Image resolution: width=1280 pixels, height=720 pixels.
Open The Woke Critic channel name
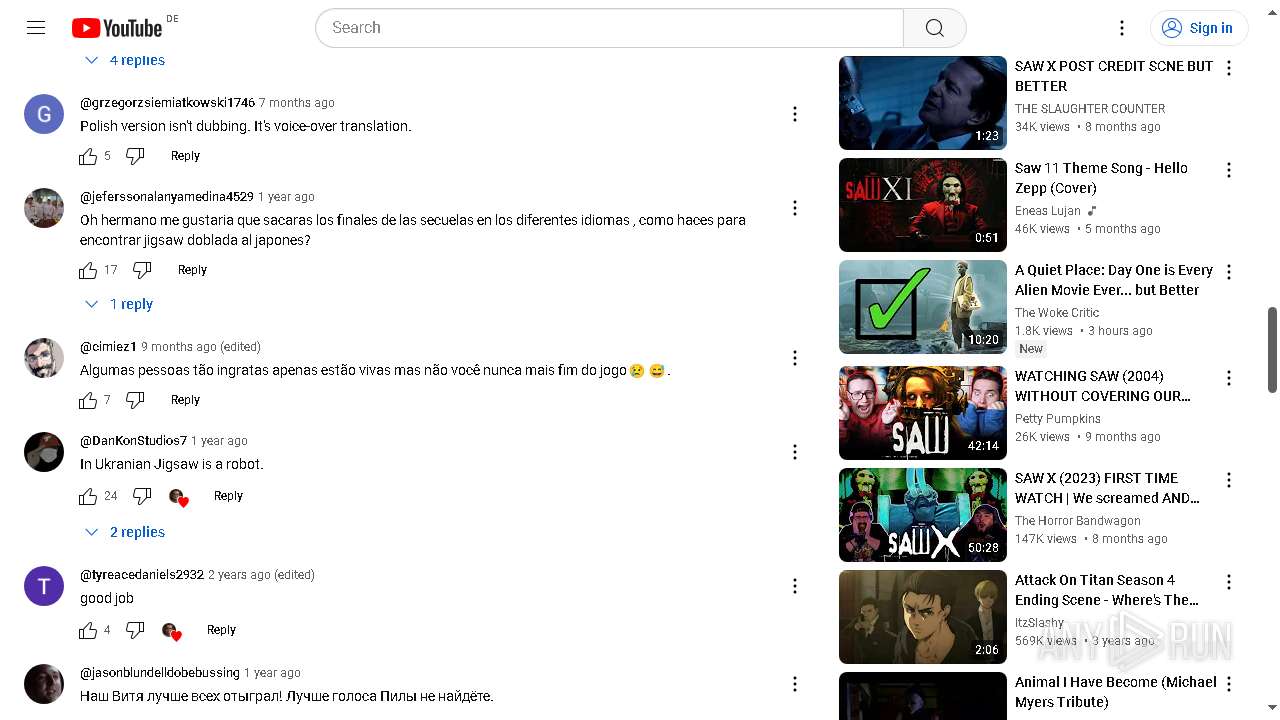1057,313
